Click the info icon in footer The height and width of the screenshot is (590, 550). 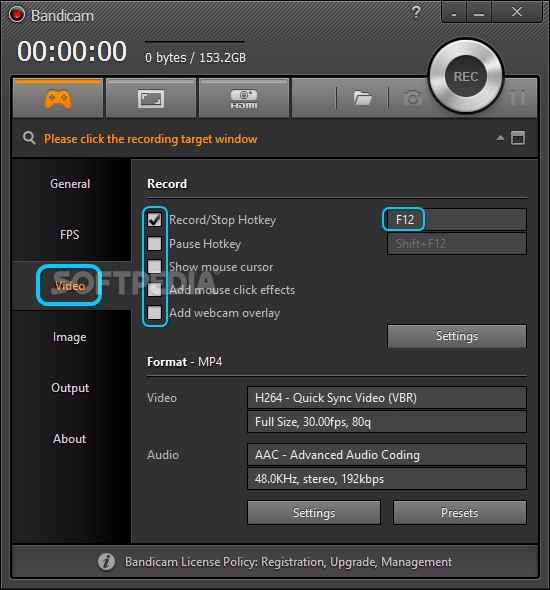pyautogui.click(x=106, y=562)
